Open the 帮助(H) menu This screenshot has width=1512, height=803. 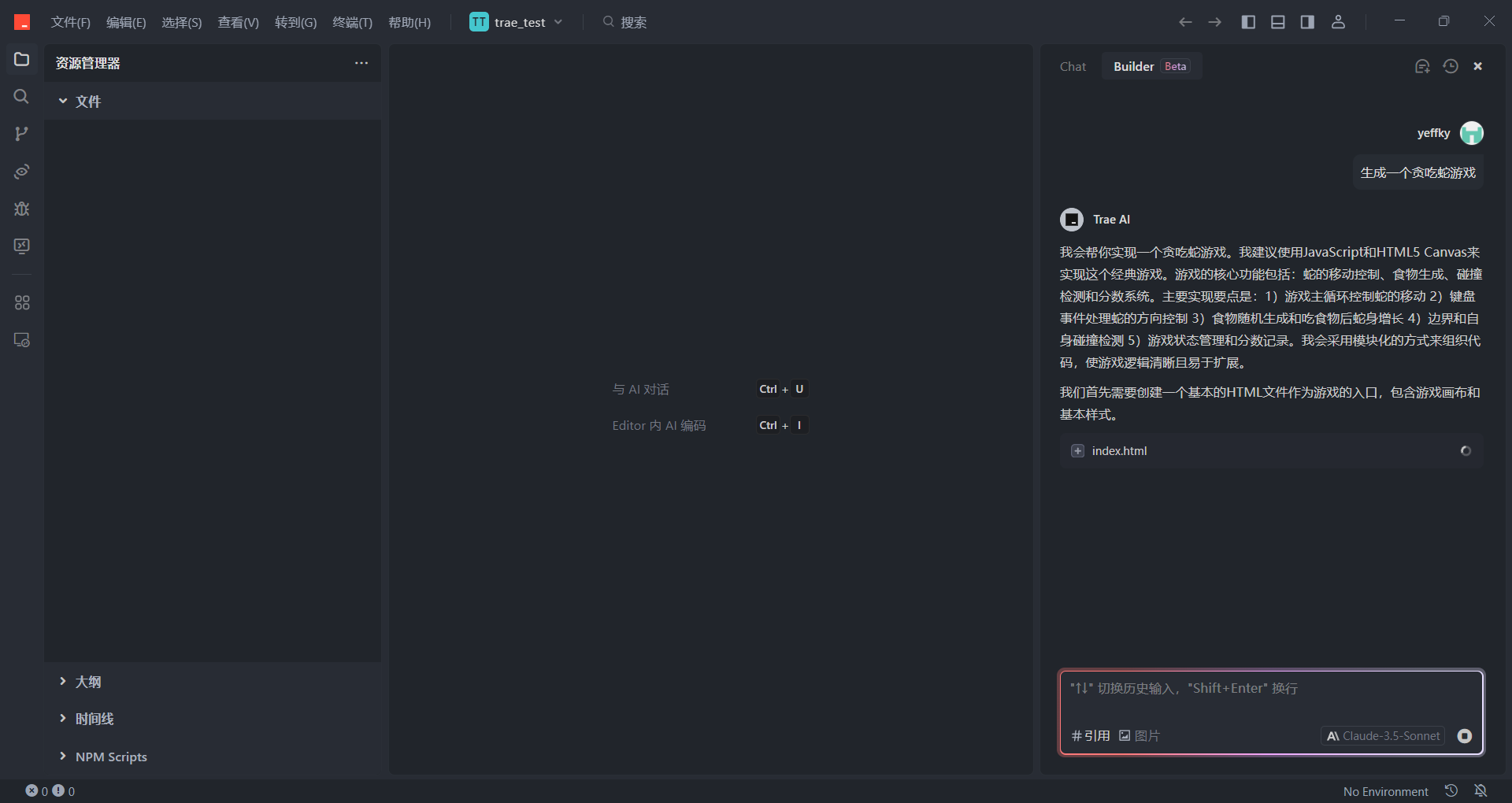[x=409, y=22]
